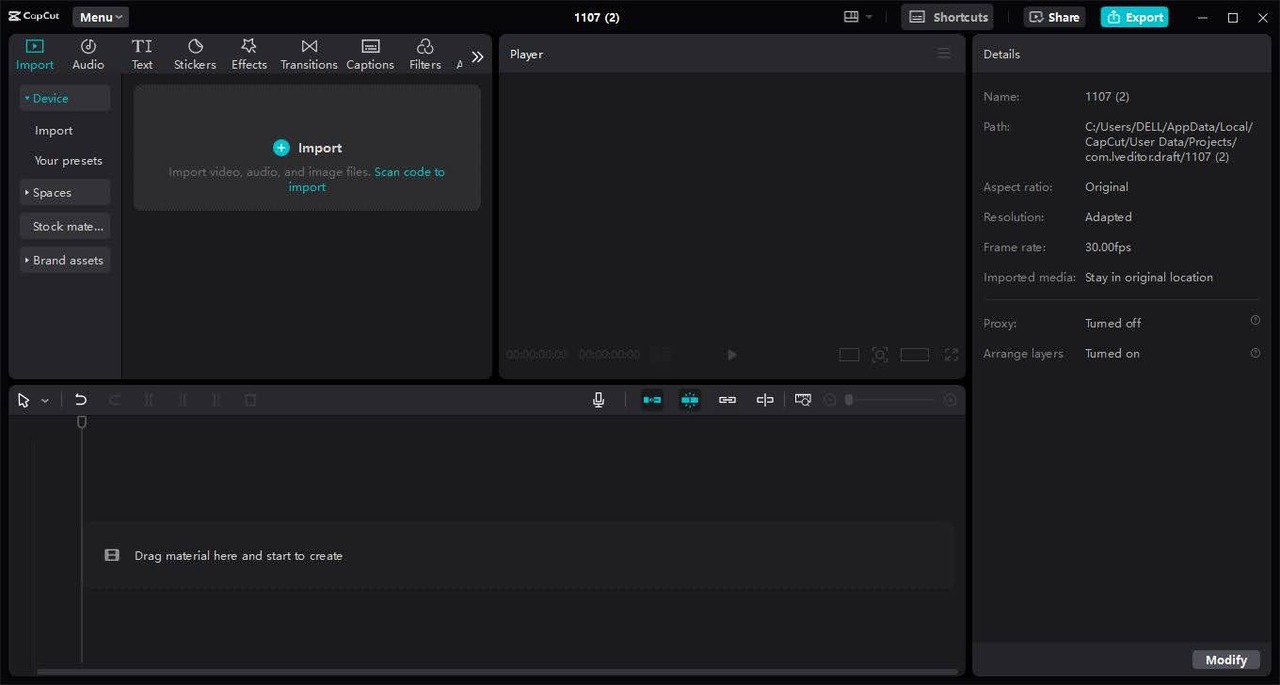The height and width of the screenshot is (685, 1280).
Task: Open the Effects panel
Action: 248,53
